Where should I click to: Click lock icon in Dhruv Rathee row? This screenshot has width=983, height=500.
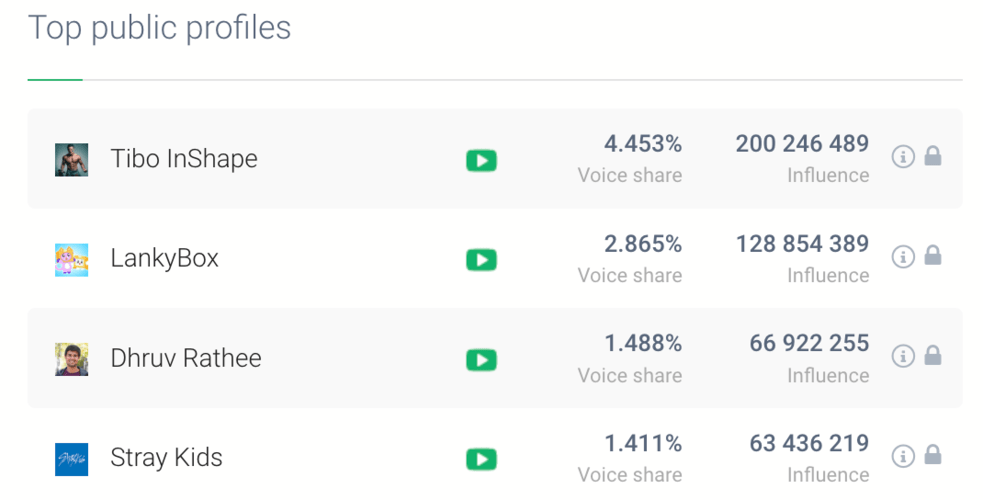click(933, 355)
